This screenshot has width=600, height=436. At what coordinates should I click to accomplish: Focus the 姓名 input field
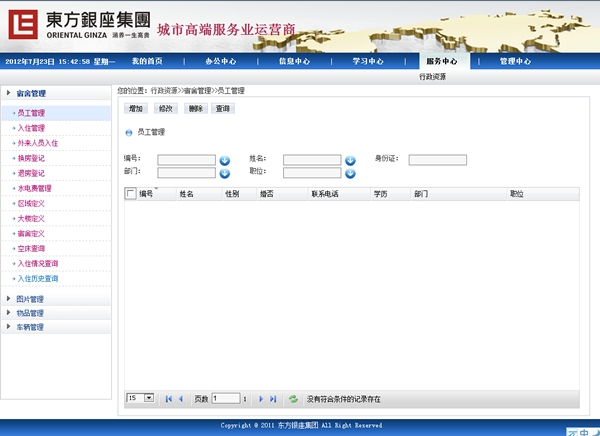pos(312,160)
